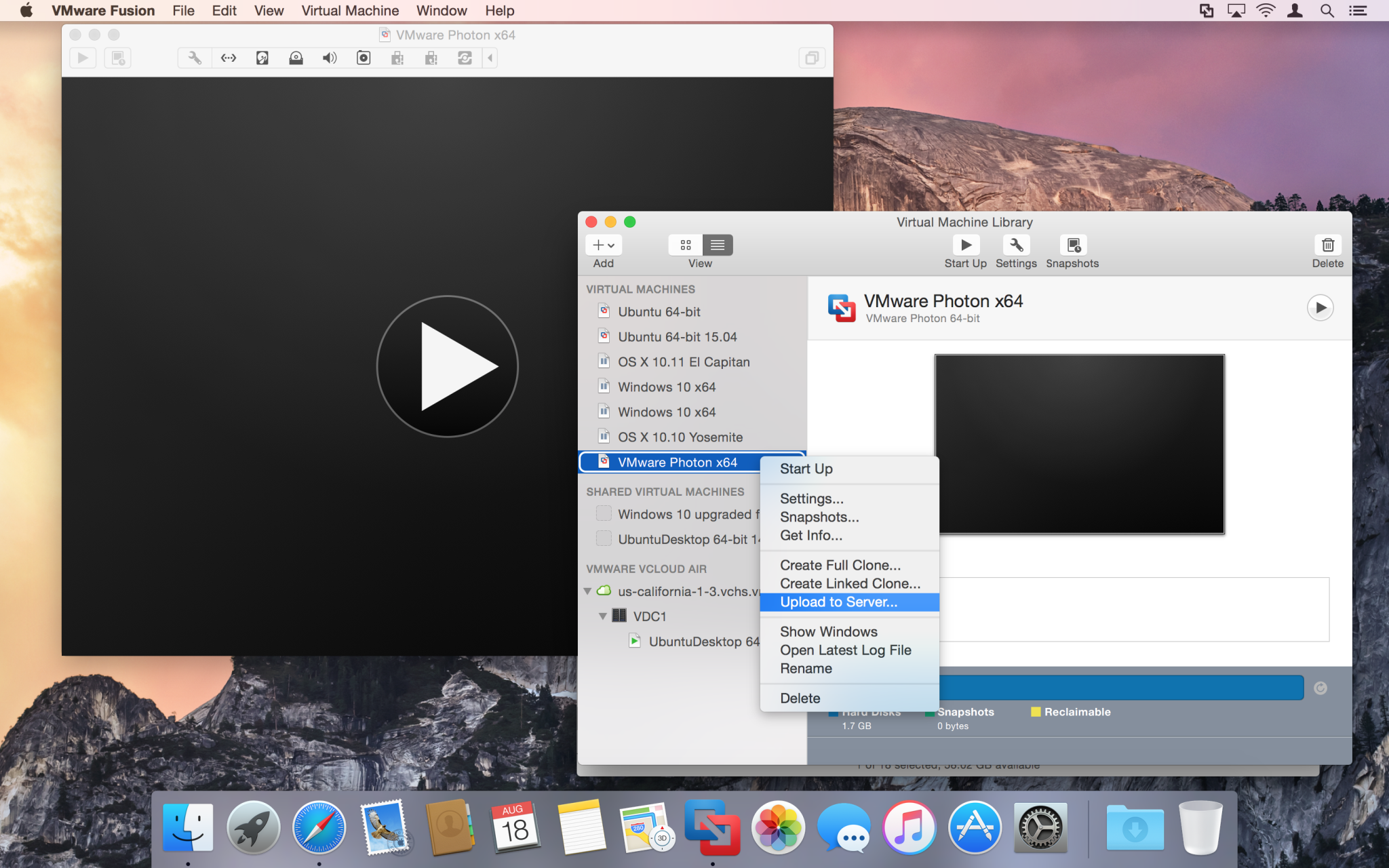Click the Snapshots toolbar icon in library

(1072, 245)
